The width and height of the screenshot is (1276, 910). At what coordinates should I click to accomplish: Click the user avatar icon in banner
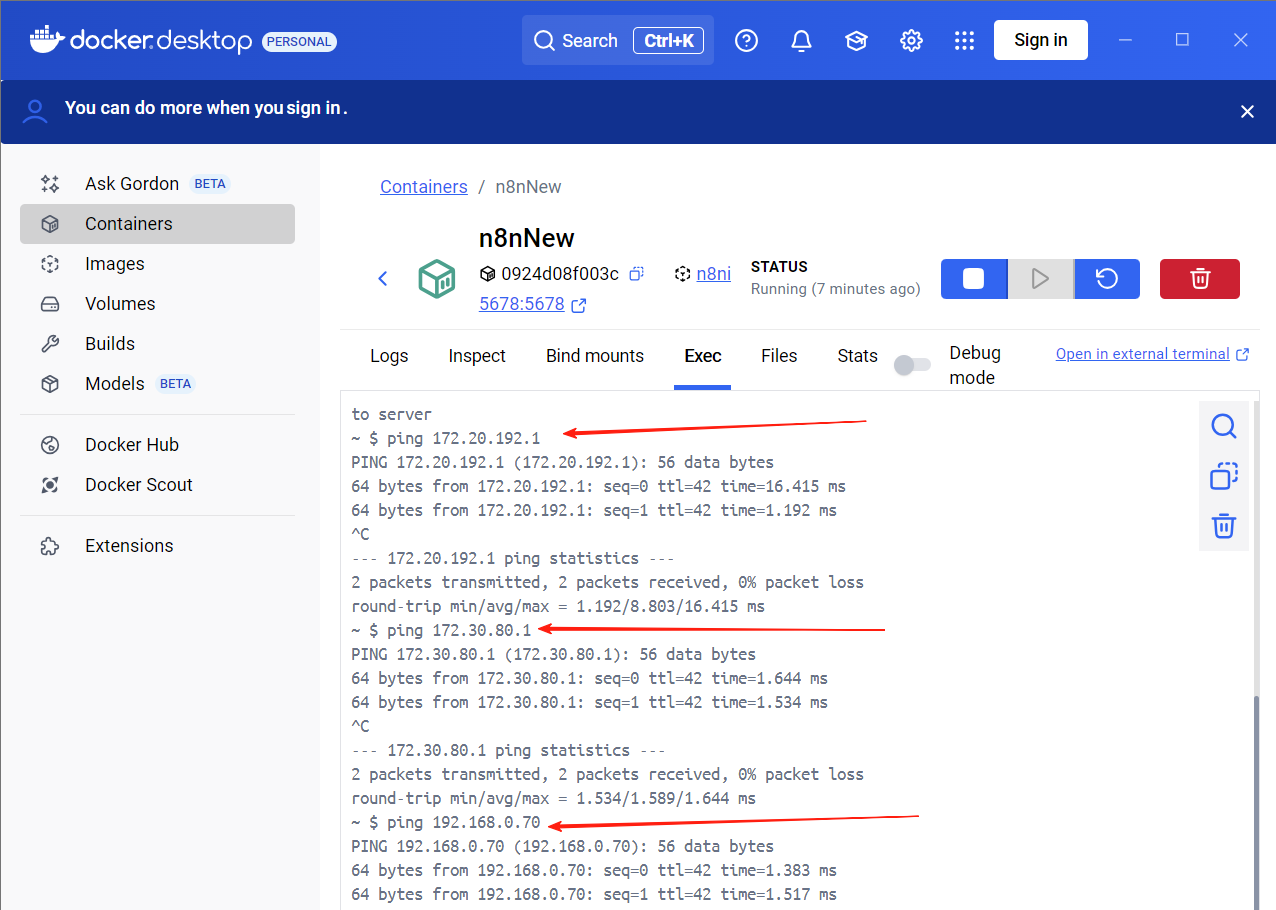(x=35, y=111)
